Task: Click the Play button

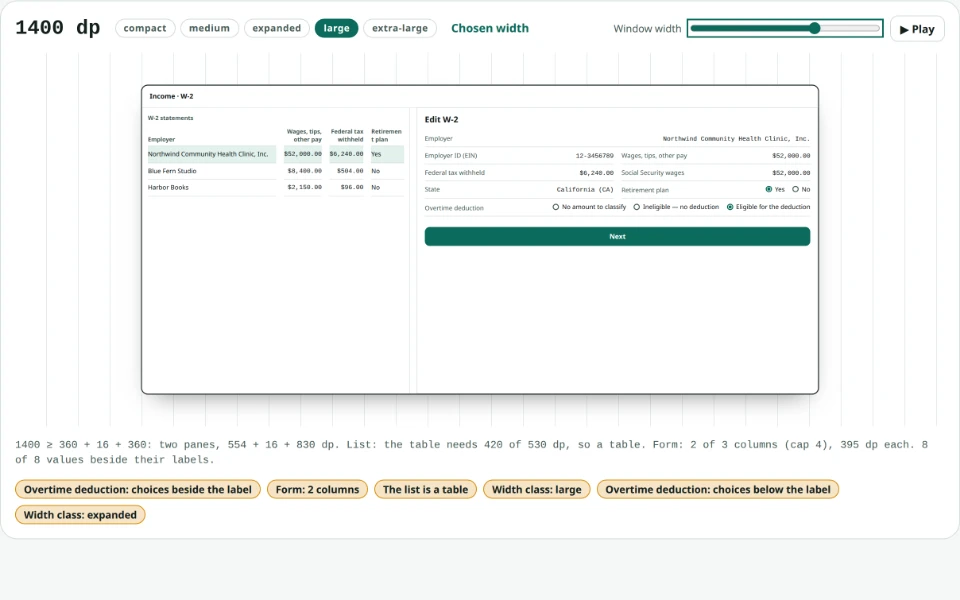Action: [917, 29]
